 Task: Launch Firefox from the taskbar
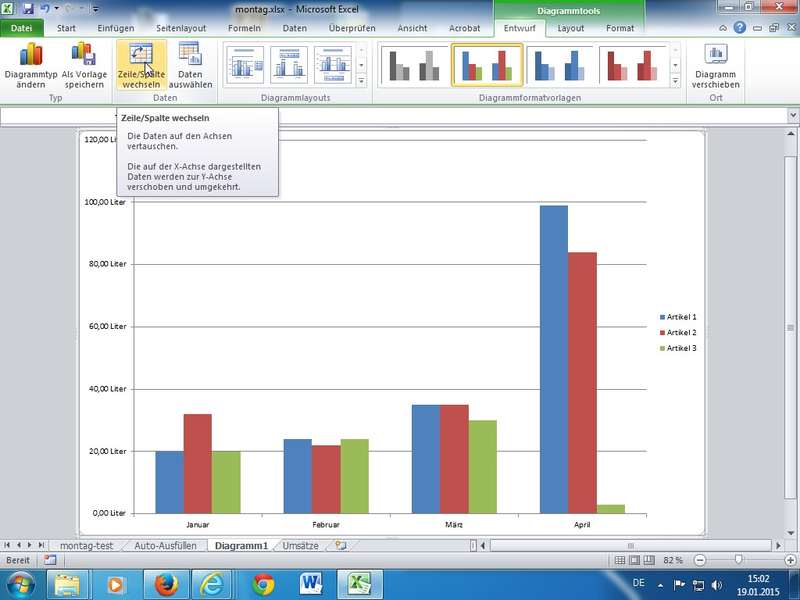pyautogui.click(x=165, y=583)
